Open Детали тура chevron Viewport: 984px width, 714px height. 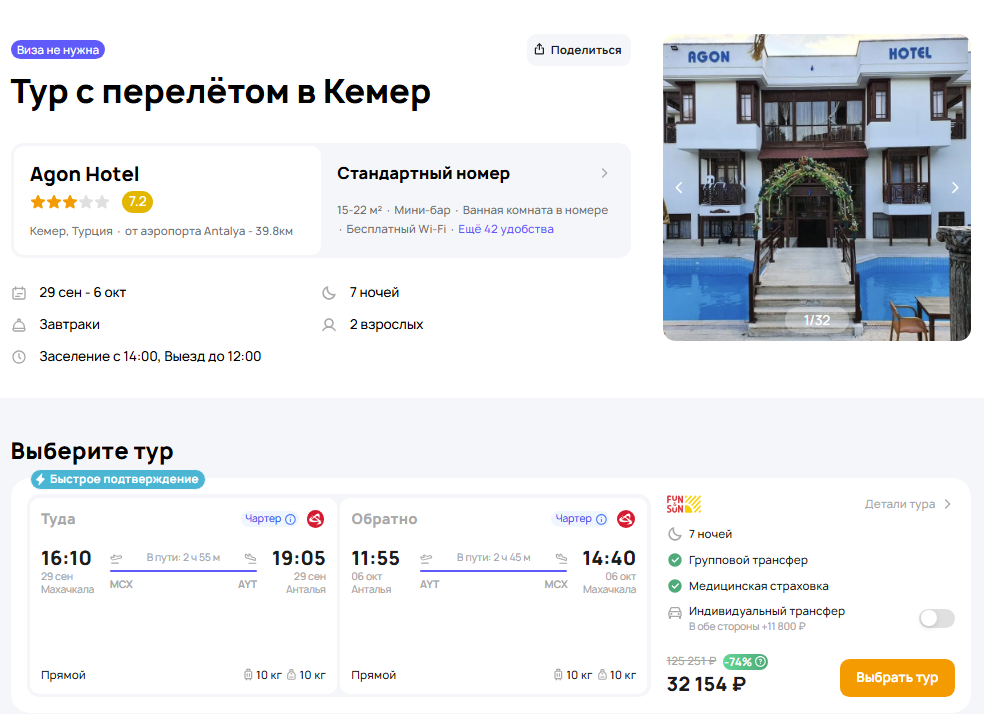(948, 504)
